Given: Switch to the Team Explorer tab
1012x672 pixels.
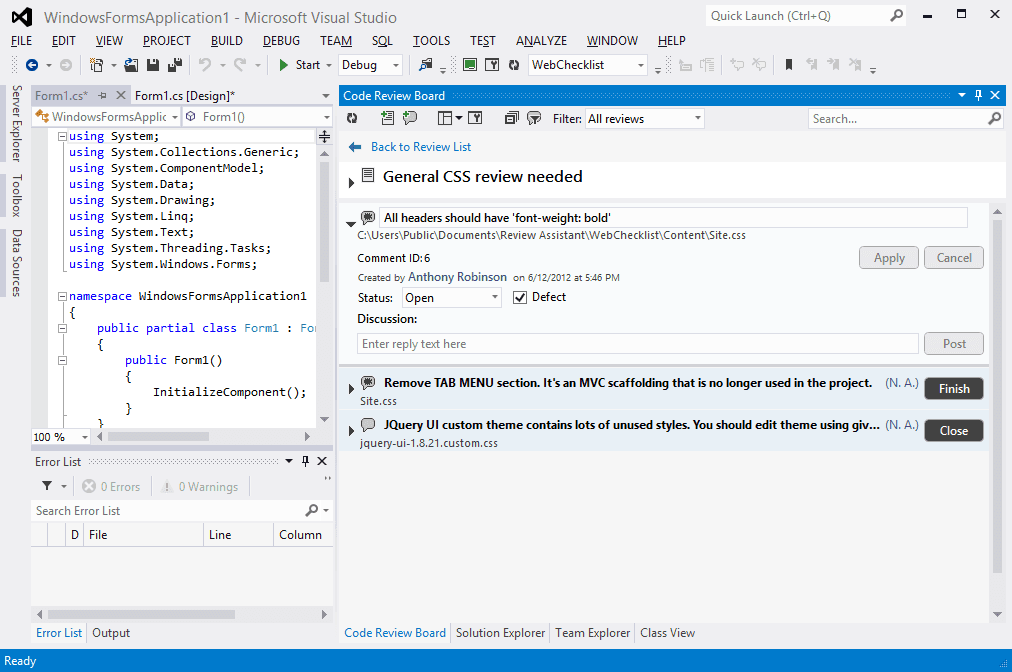Looking at the screenshot, I should 592,633.
